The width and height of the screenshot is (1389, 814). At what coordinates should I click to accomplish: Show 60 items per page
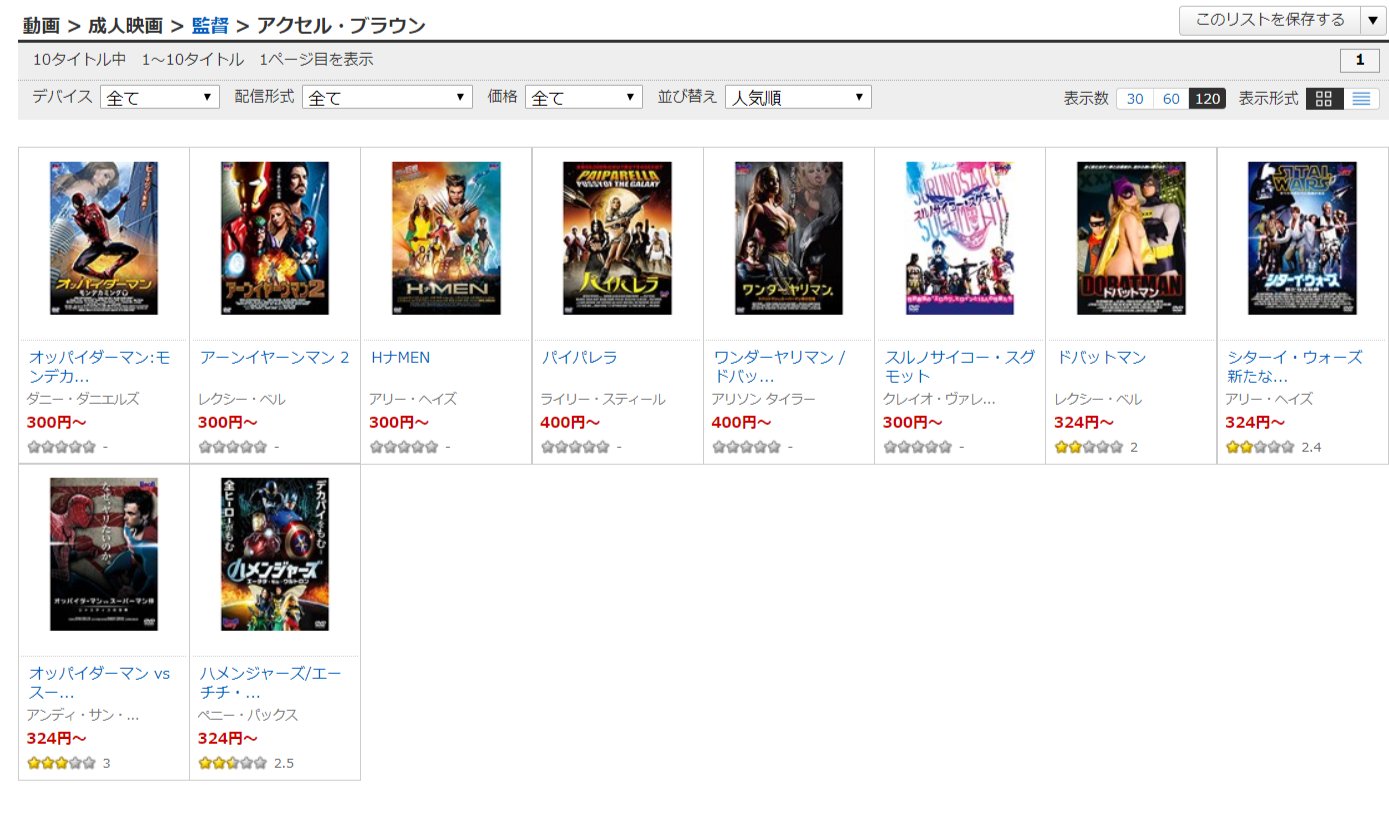1171,98
